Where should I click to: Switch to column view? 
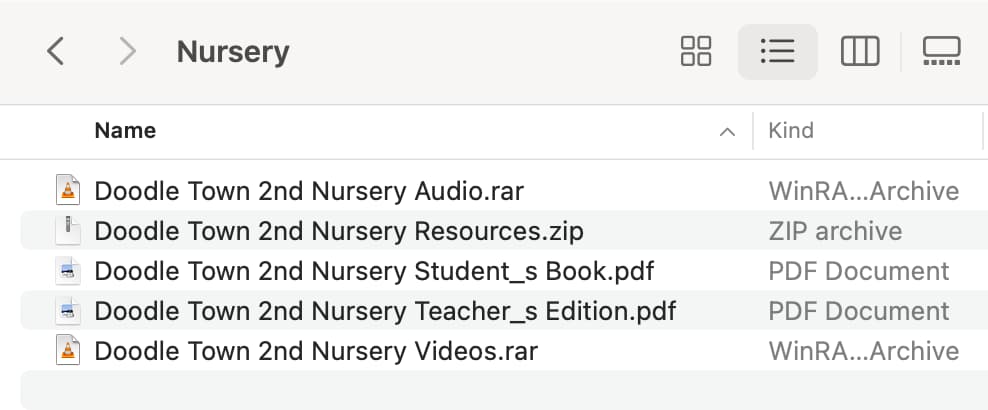tap(860, 51)
